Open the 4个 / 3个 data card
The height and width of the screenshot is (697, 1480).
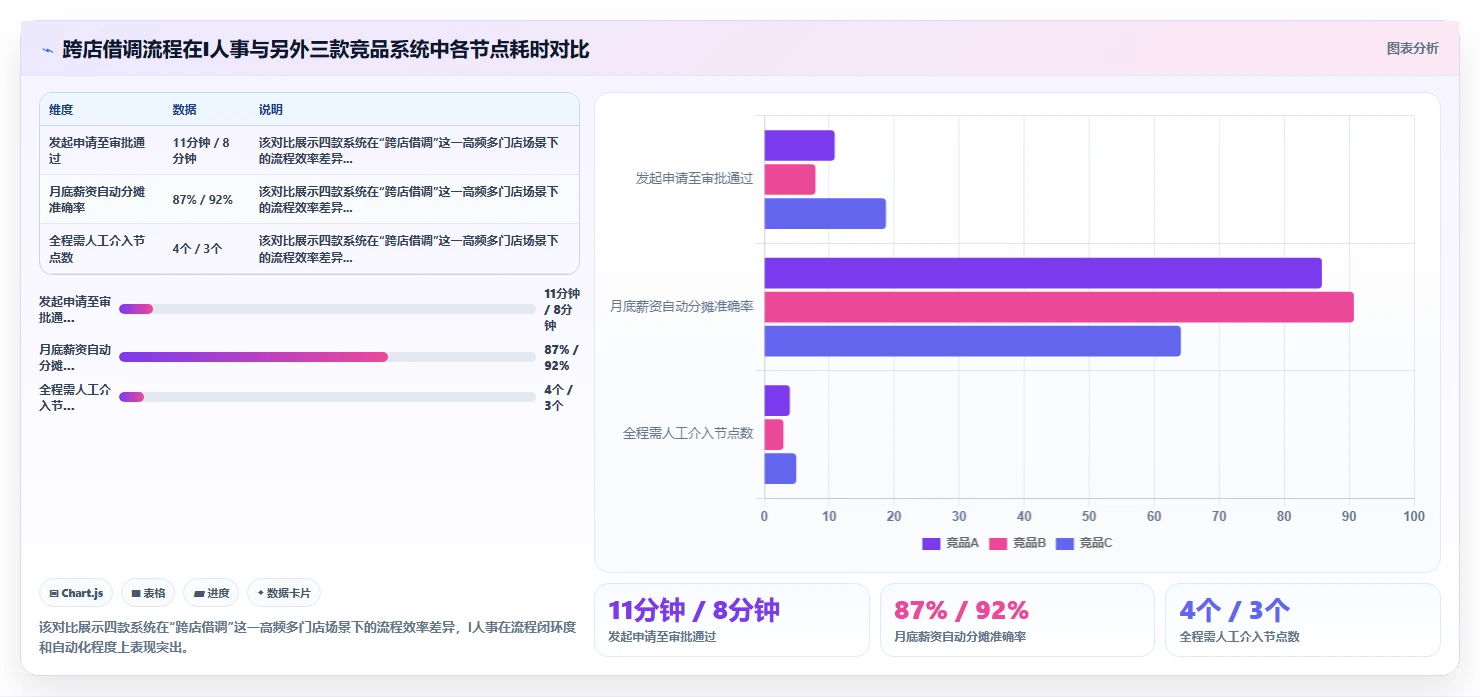point(1303,620)
